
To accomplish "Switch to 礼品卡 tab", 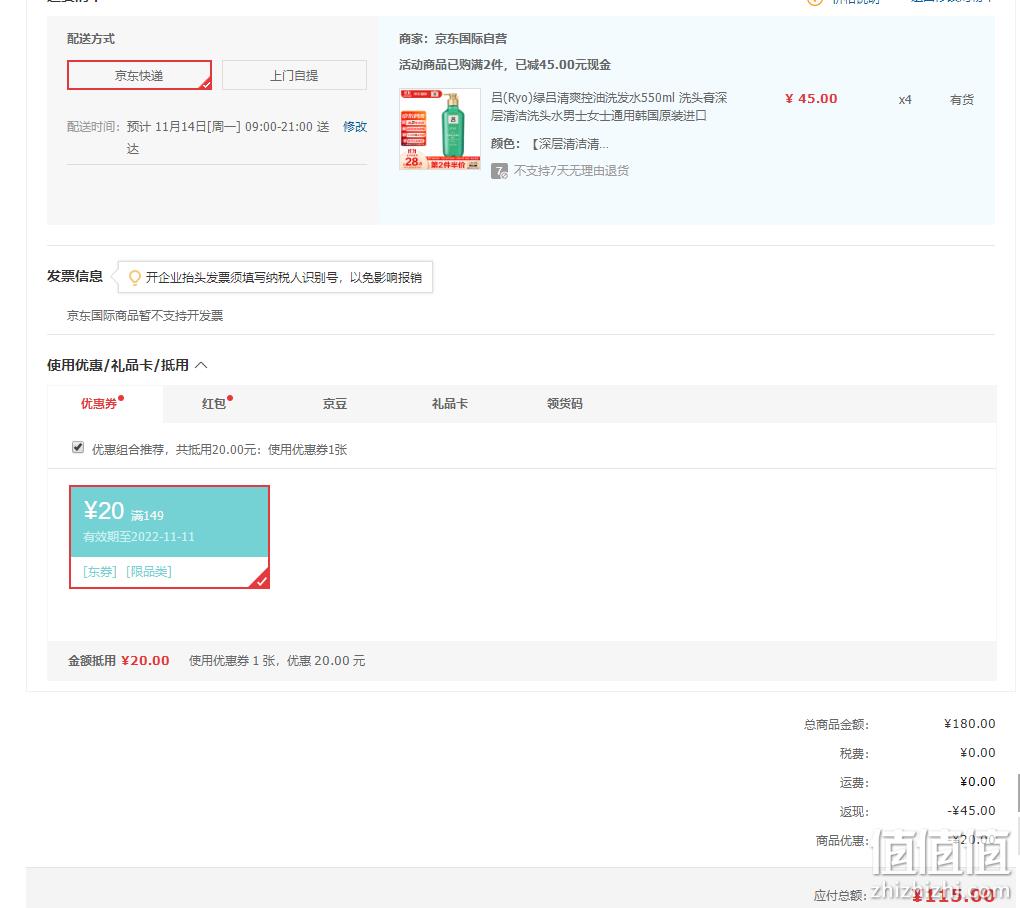I will [450, 404].
